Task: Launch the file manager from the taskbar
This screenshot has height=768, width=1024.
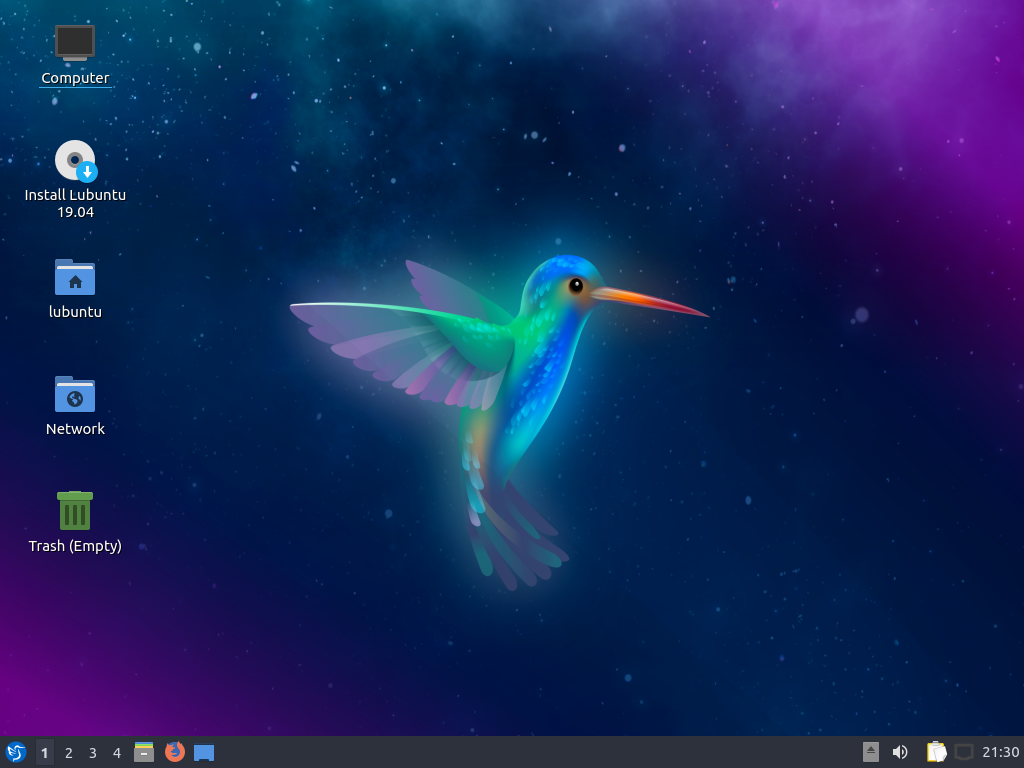Action: [x=144, y=752]
